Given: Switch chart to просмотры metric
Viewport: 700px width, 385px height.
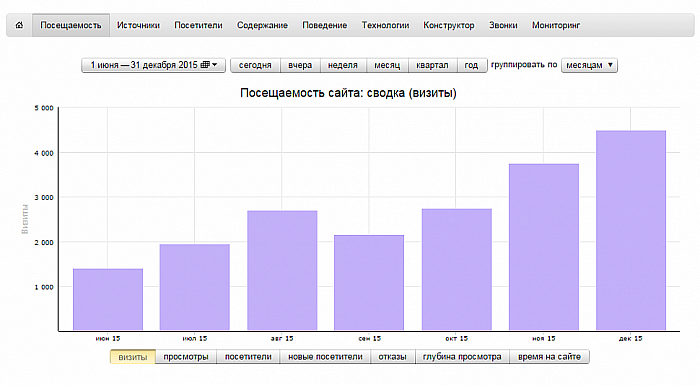Looking at the screenshot, I should tap(186, 357).
